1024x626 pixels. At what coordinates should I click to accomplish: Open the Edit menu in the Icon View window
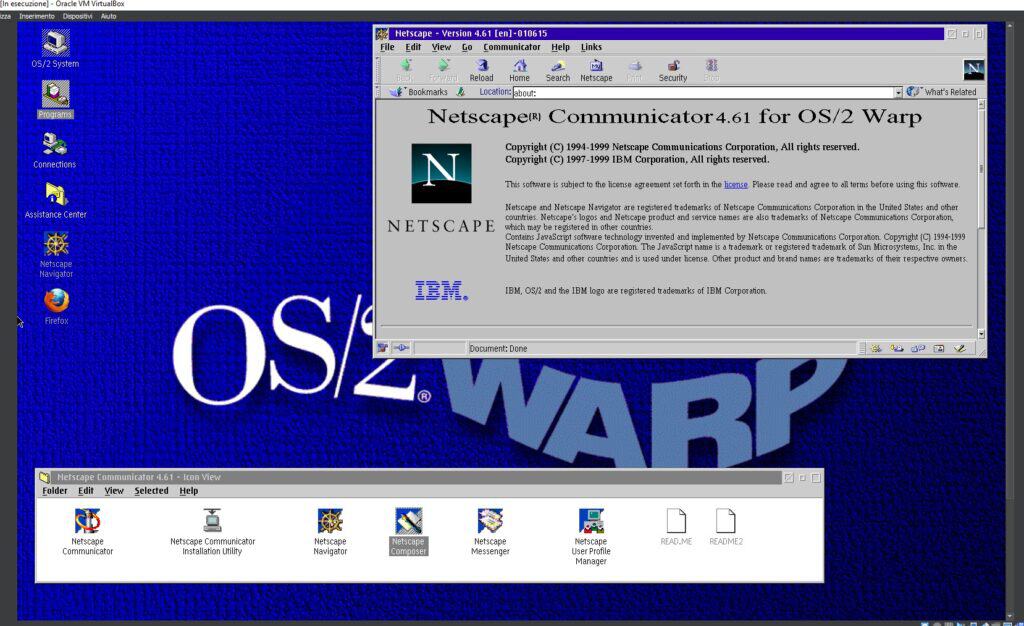86,491
